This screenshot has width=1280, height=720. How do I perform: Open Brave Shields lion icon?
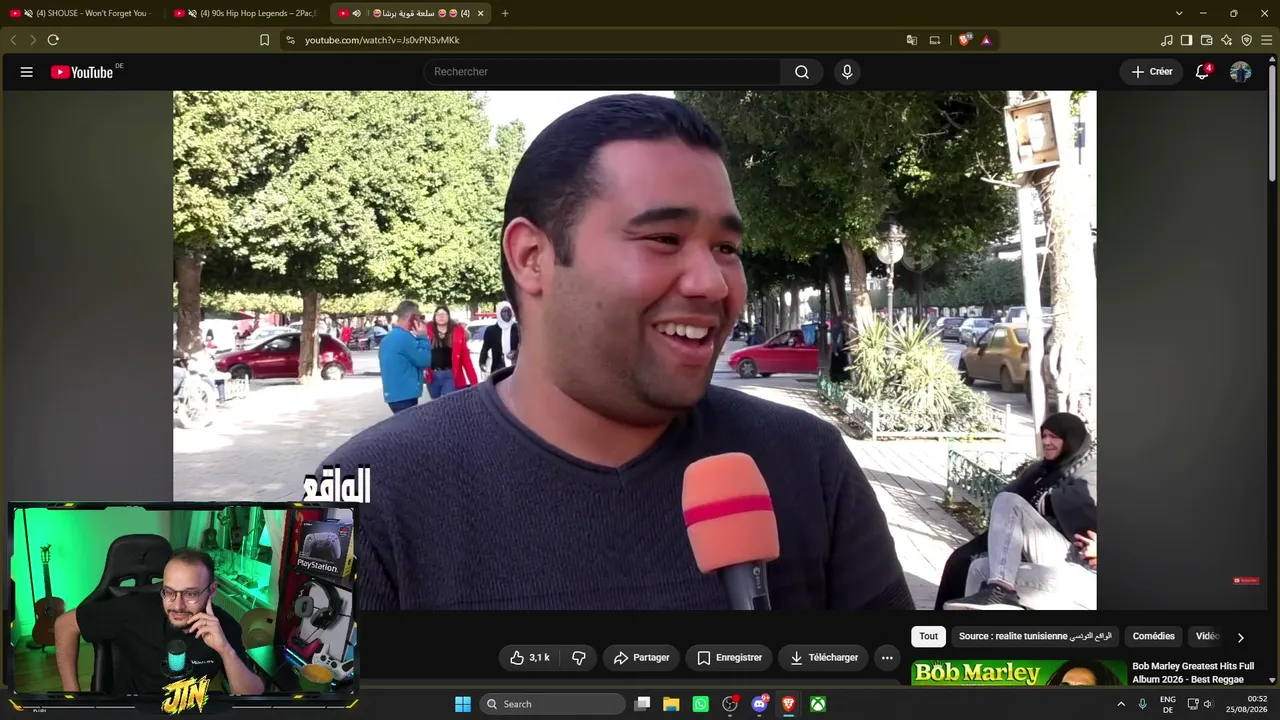[964, 40]
